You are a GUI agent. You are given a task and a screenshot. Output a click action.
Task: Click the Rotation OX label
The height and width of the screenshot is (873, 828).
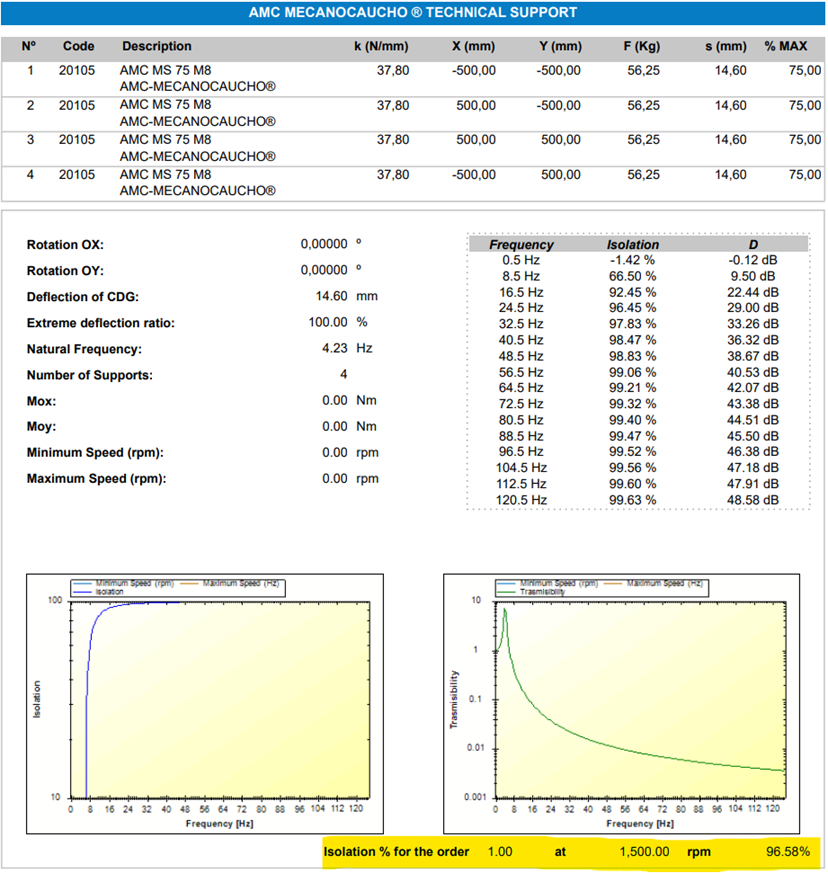pyautogui.click(x=65, y=245)
